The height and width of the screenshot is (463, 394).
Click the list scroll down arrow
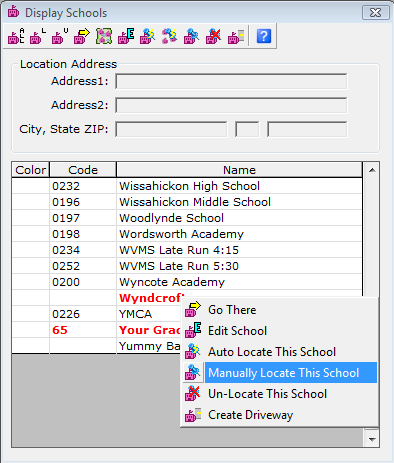[372, 439]
